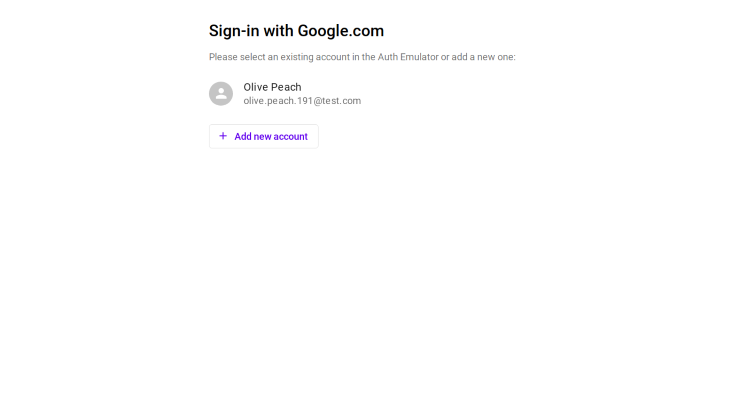This screenshot has width=730, height=410.
Task: Select the Olive Peach account name
Action: click(x=272, y=87)
